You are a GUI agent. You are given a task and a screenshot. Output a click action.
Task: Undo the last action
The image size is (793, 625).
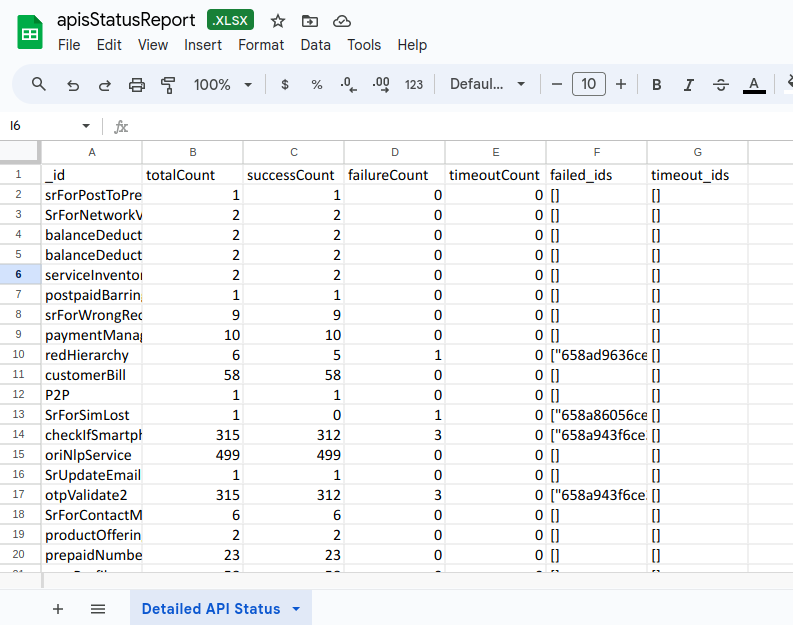72,85
